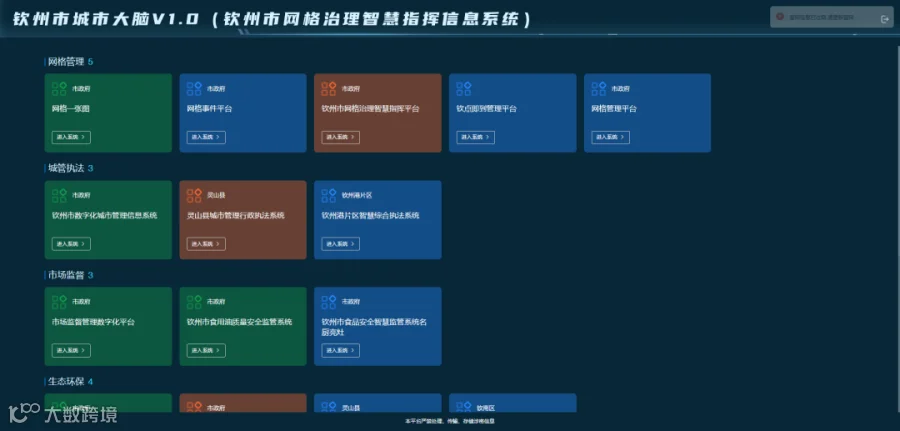Click the 钦州市网格治理智慧指挥平台 title

[x=370, y=108]
